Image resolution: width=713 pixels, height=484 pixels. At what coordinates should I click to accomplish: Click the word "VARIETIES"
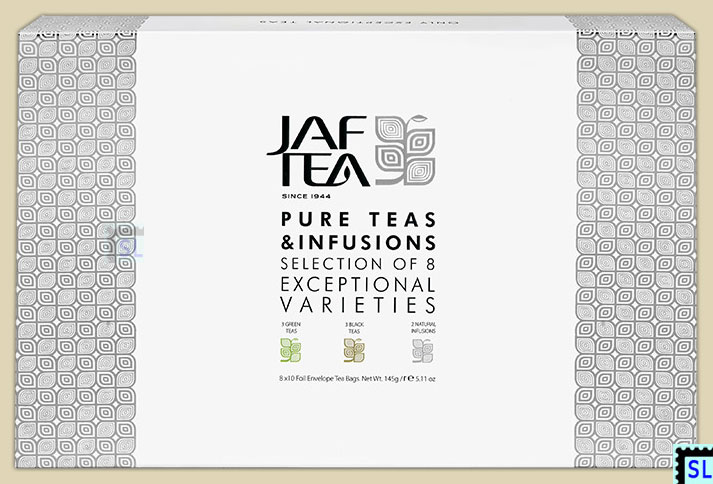[355, 304]
